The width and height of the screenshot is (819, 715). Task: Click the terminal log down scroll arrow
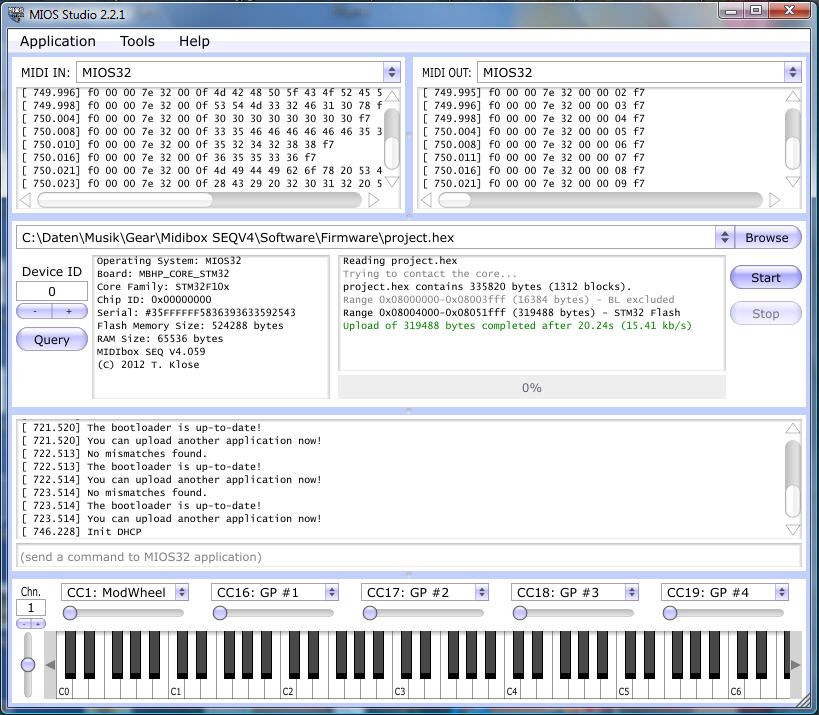[x=792, y=530]
